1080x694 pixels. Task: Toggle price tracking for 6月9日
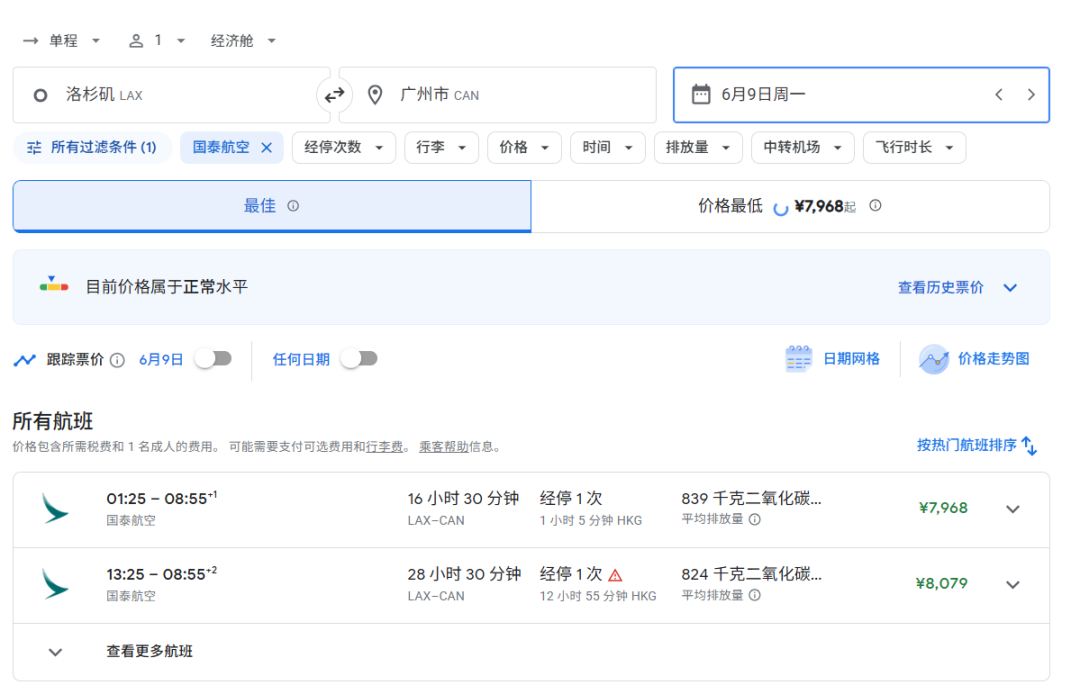213,359
